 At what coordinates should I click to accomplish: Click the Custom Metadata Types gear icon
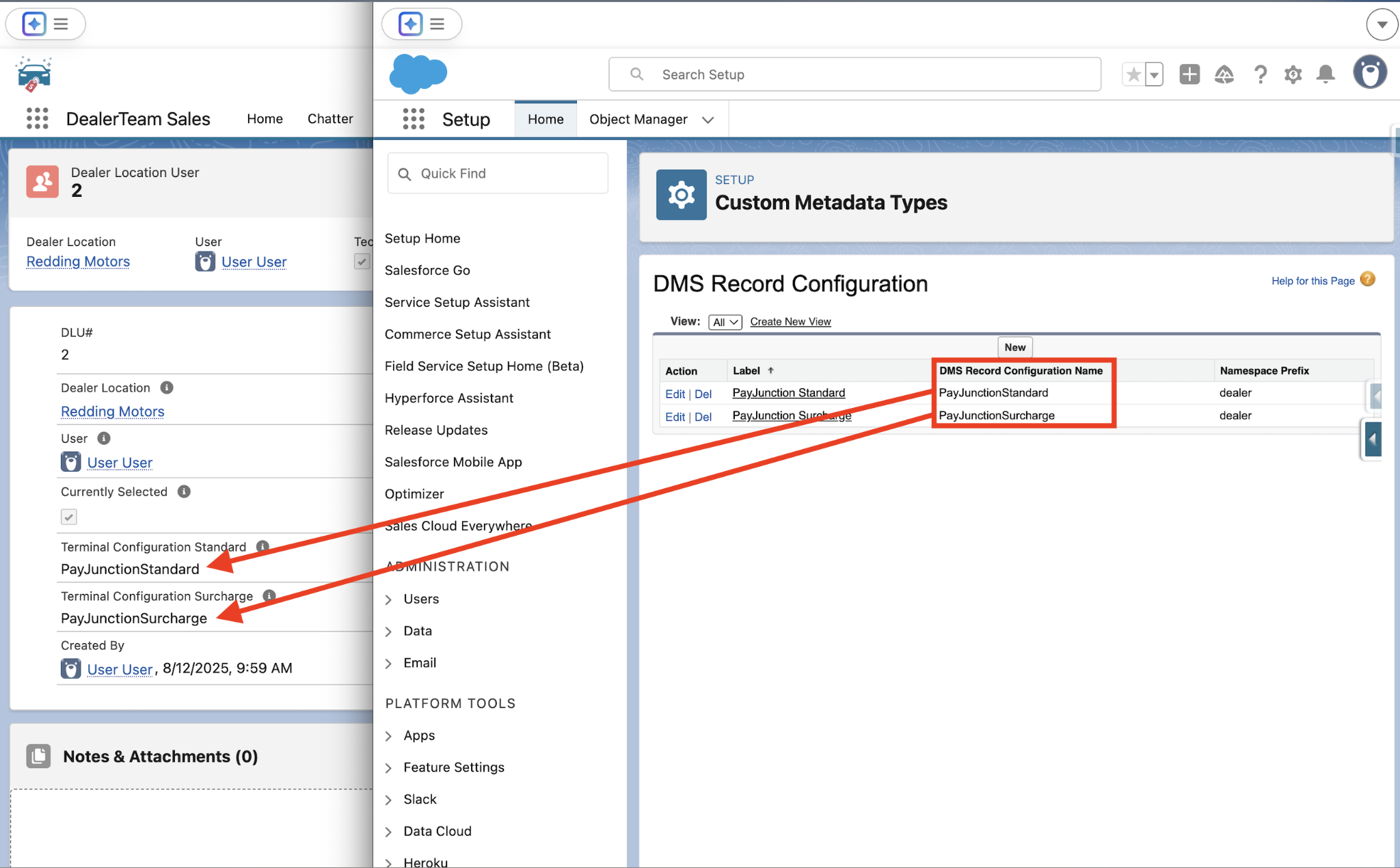(x=681, y=195)
